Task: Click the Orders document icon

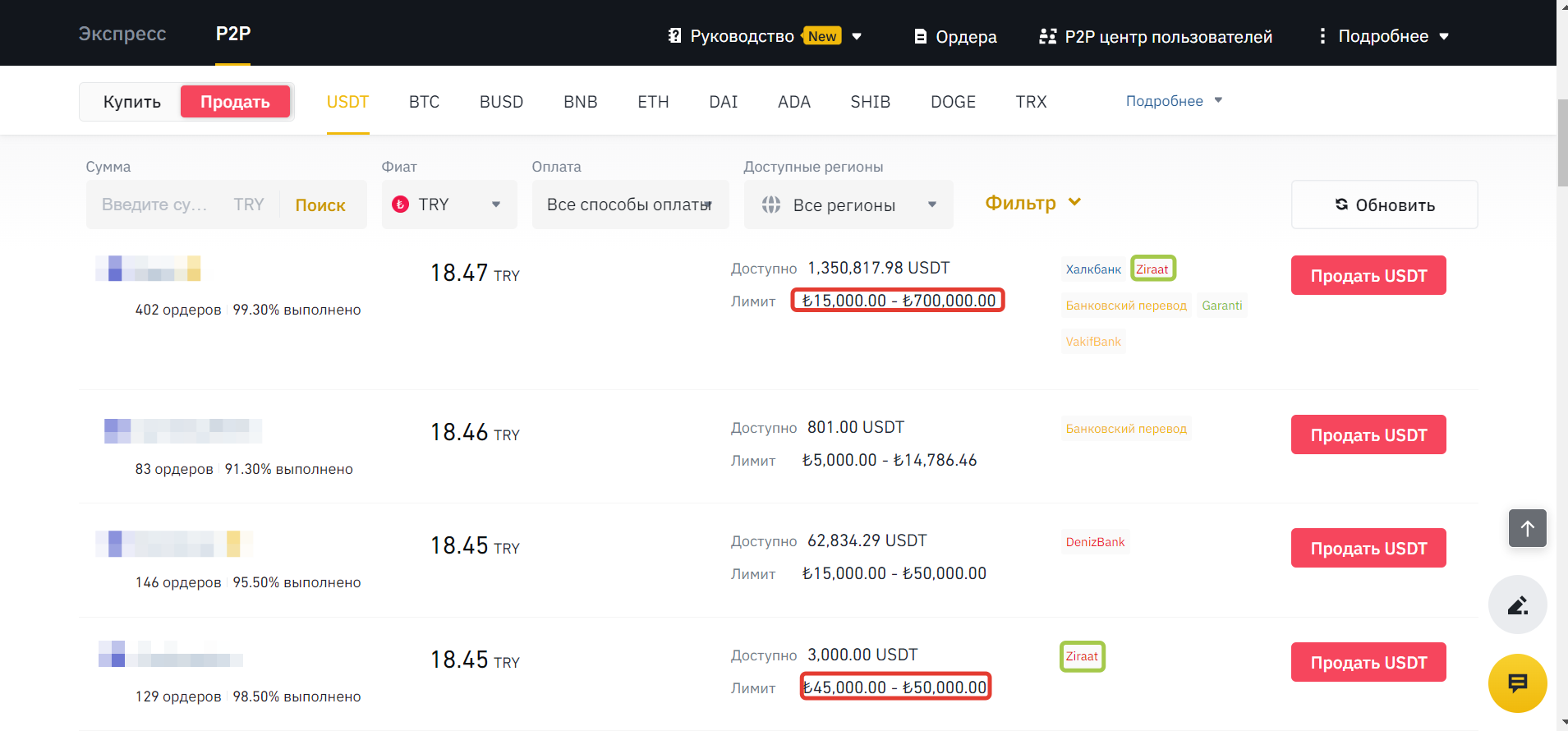Action: point(920,36)
